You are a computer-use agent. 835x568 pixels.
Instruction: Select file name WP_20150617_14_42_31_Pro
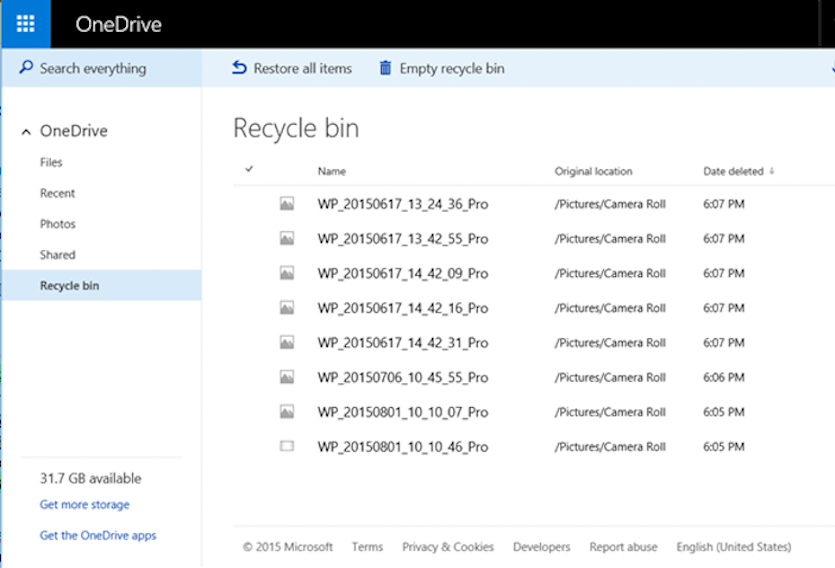(x=403, y=343)
